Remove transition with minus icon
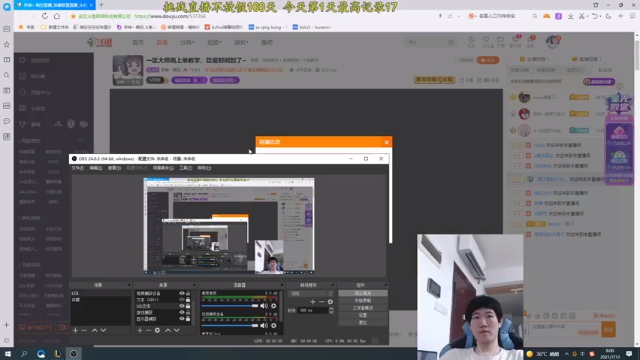Viewport: 640px width, 360px height. click(x=322, y=302)
